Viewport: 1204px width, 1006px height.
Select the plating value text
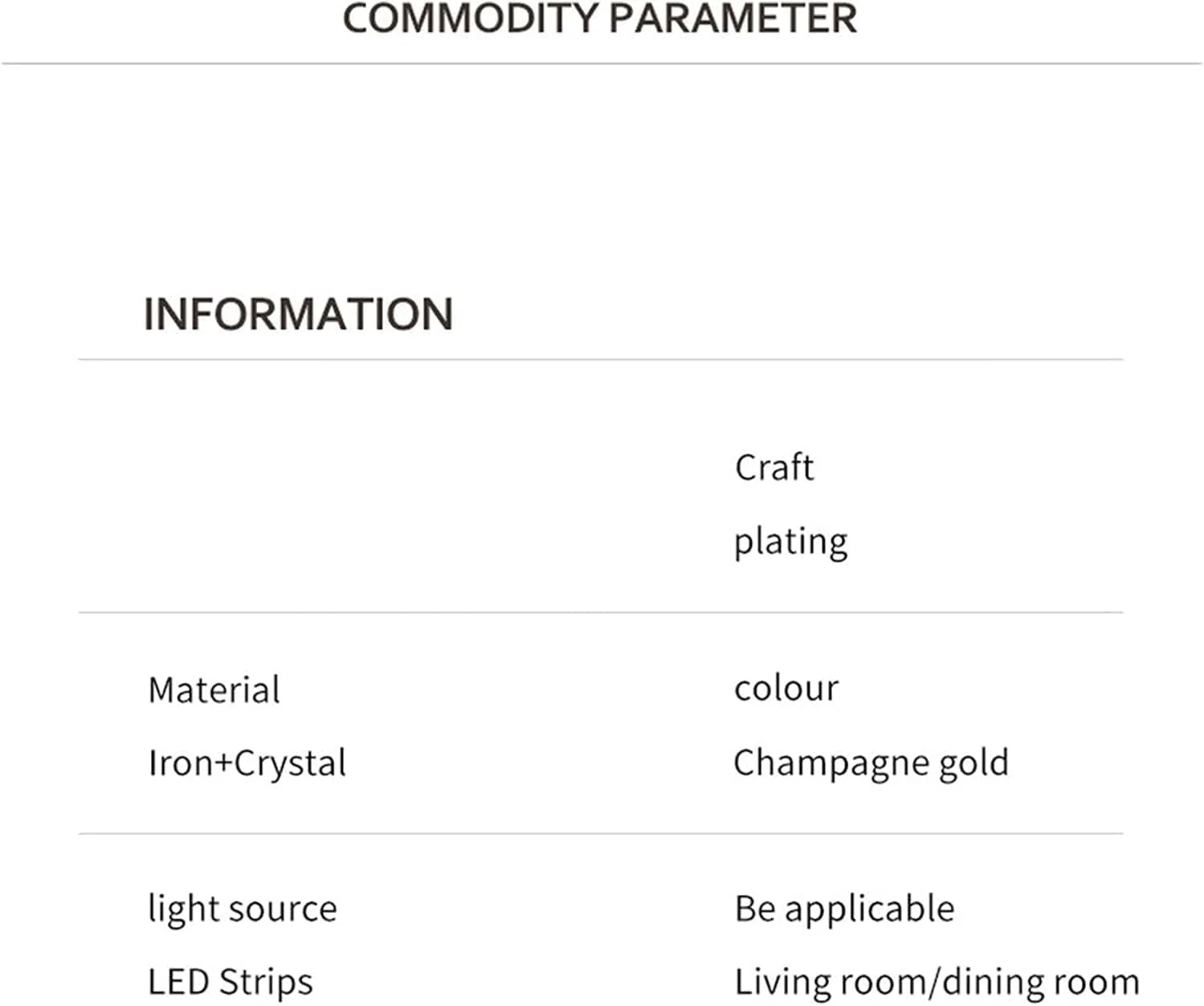coord(790,542)
